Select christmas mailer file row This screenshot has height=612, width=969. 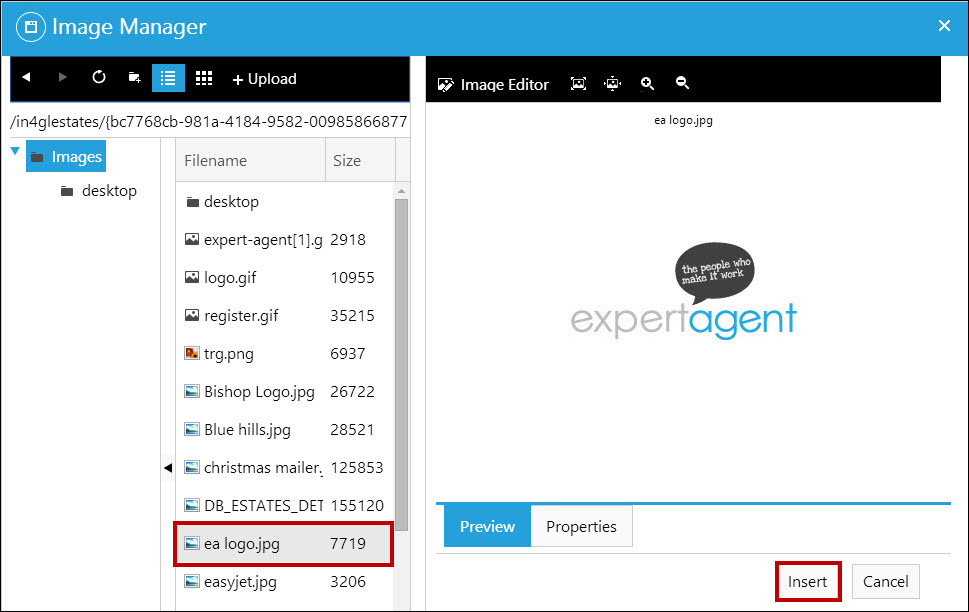[284, 468]
